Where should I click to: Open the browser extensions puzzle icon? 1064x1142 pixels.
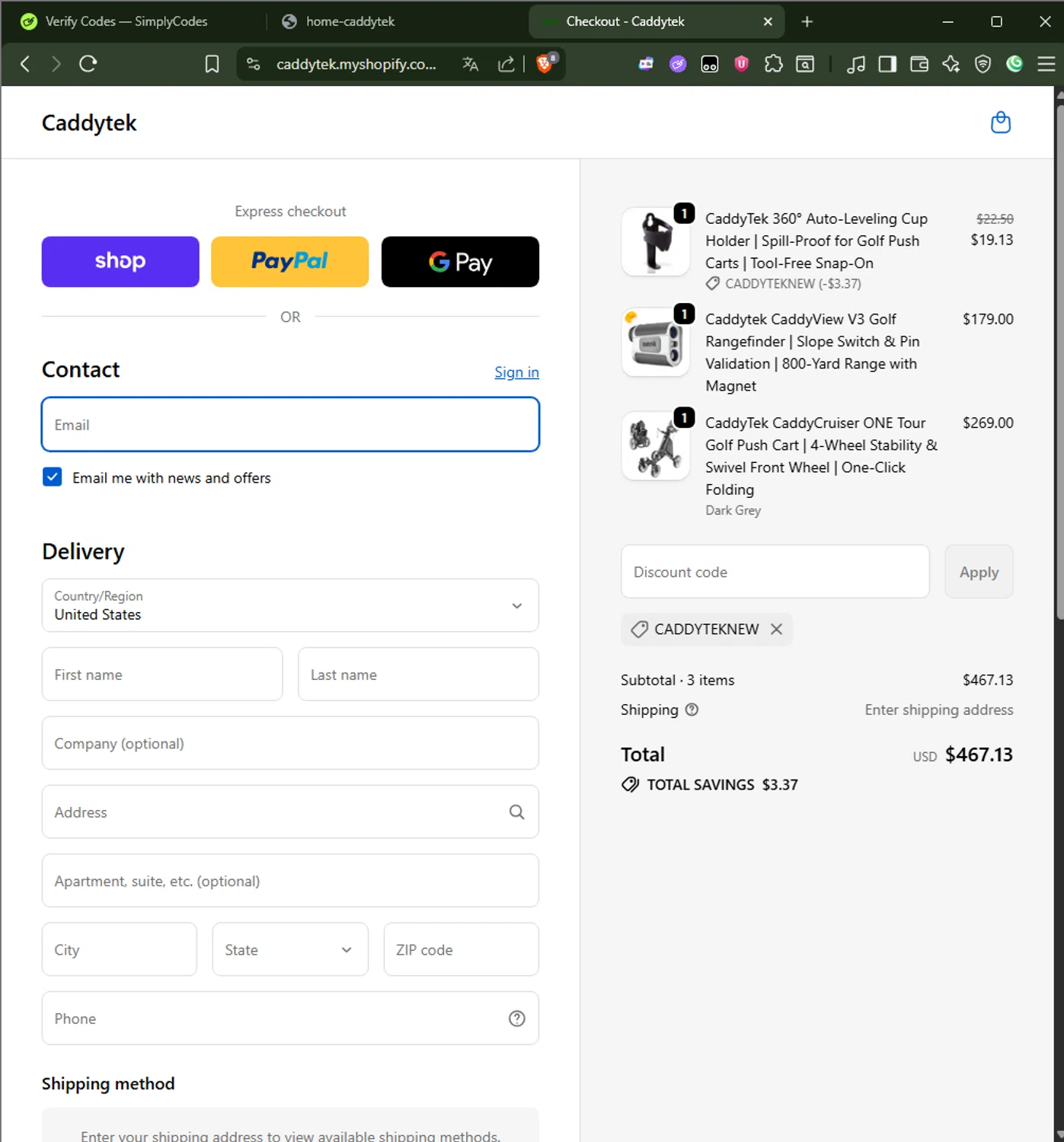pyautogui.click(x=774, y=64)
